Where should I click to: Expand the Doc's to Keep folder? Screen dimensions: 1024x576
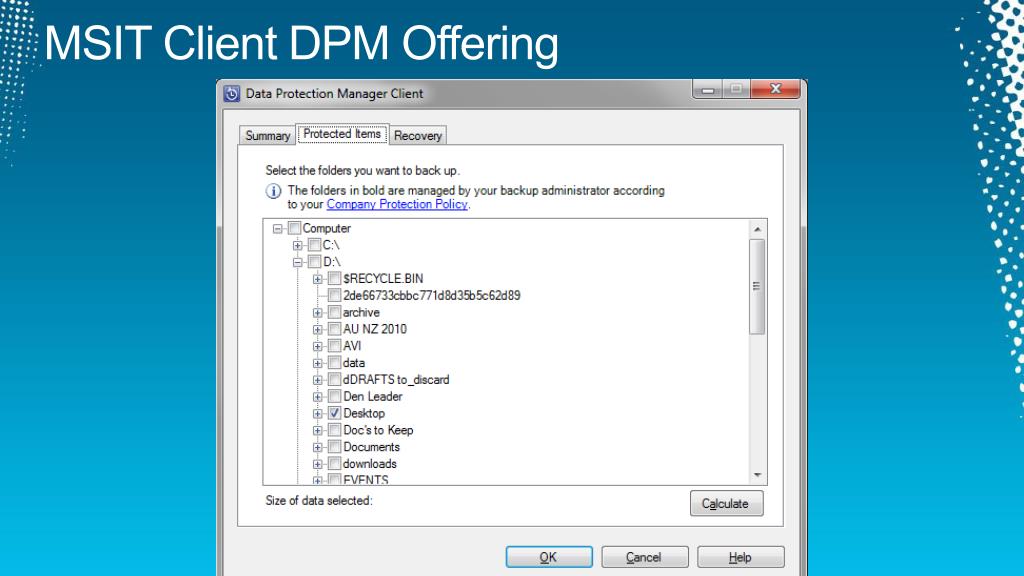[x=317, y=430]
